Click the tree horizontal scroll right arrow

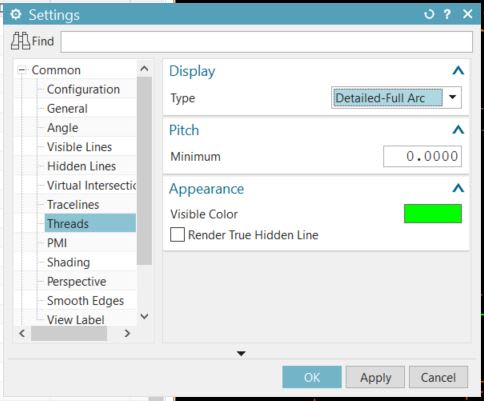point(127,333)
